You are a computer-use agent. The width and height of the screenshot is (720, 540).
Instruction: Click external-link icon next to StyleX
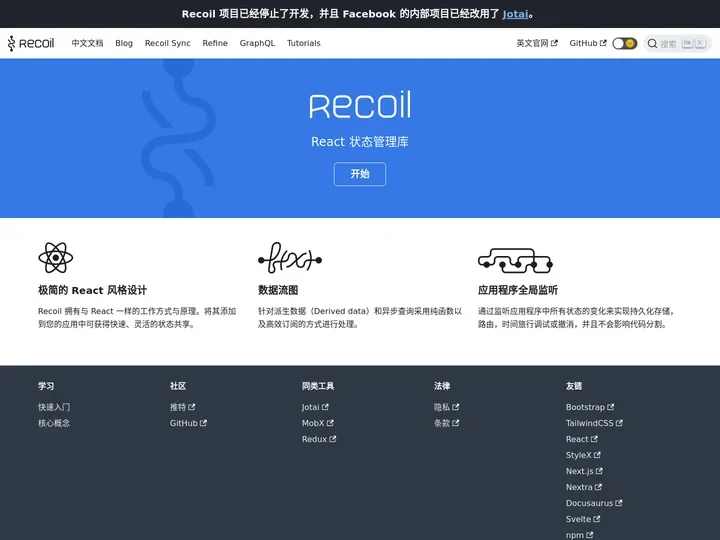click(x=597, y=455)
